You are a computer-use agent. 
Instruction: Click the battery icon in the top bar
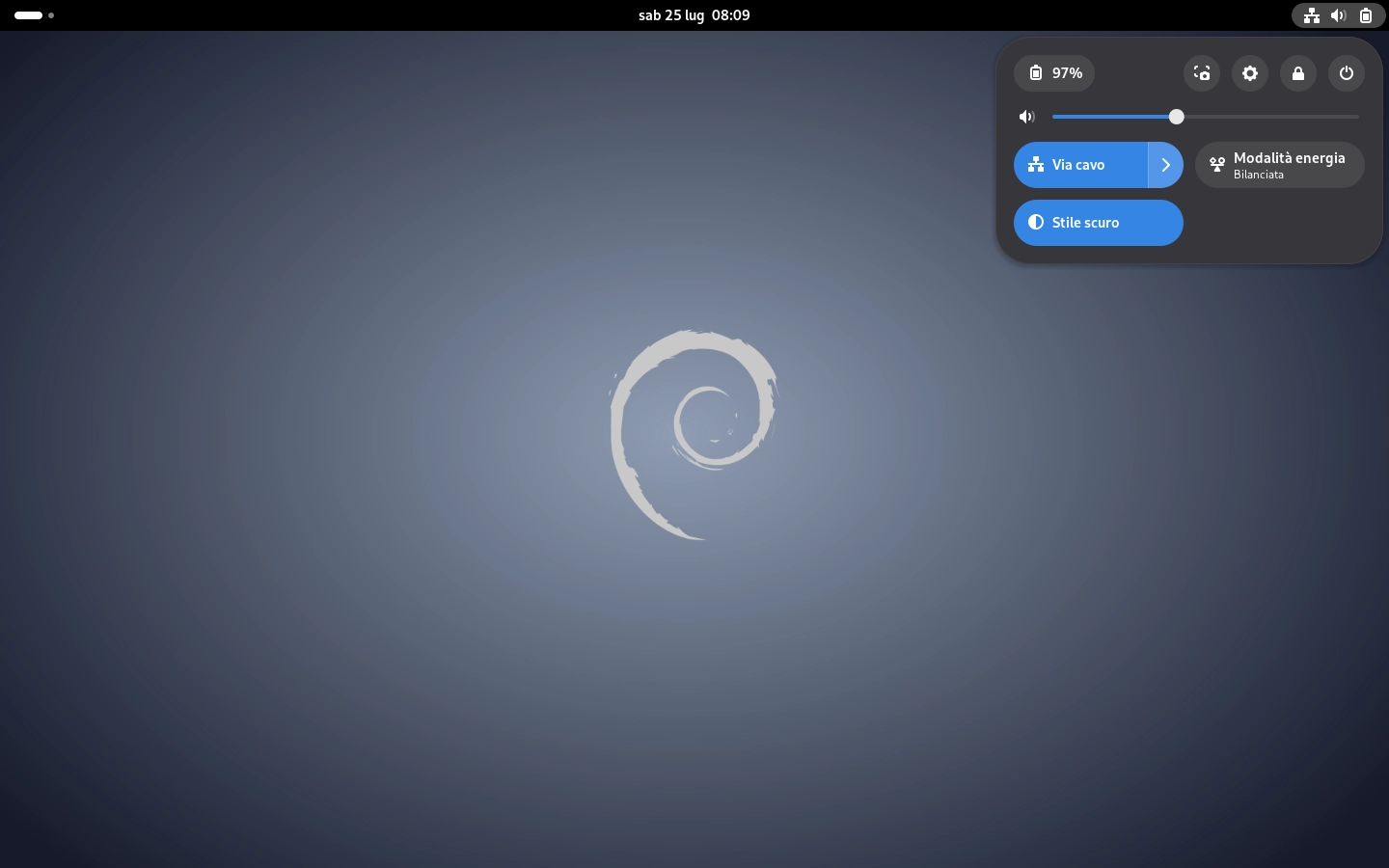tap(1366, 15)
